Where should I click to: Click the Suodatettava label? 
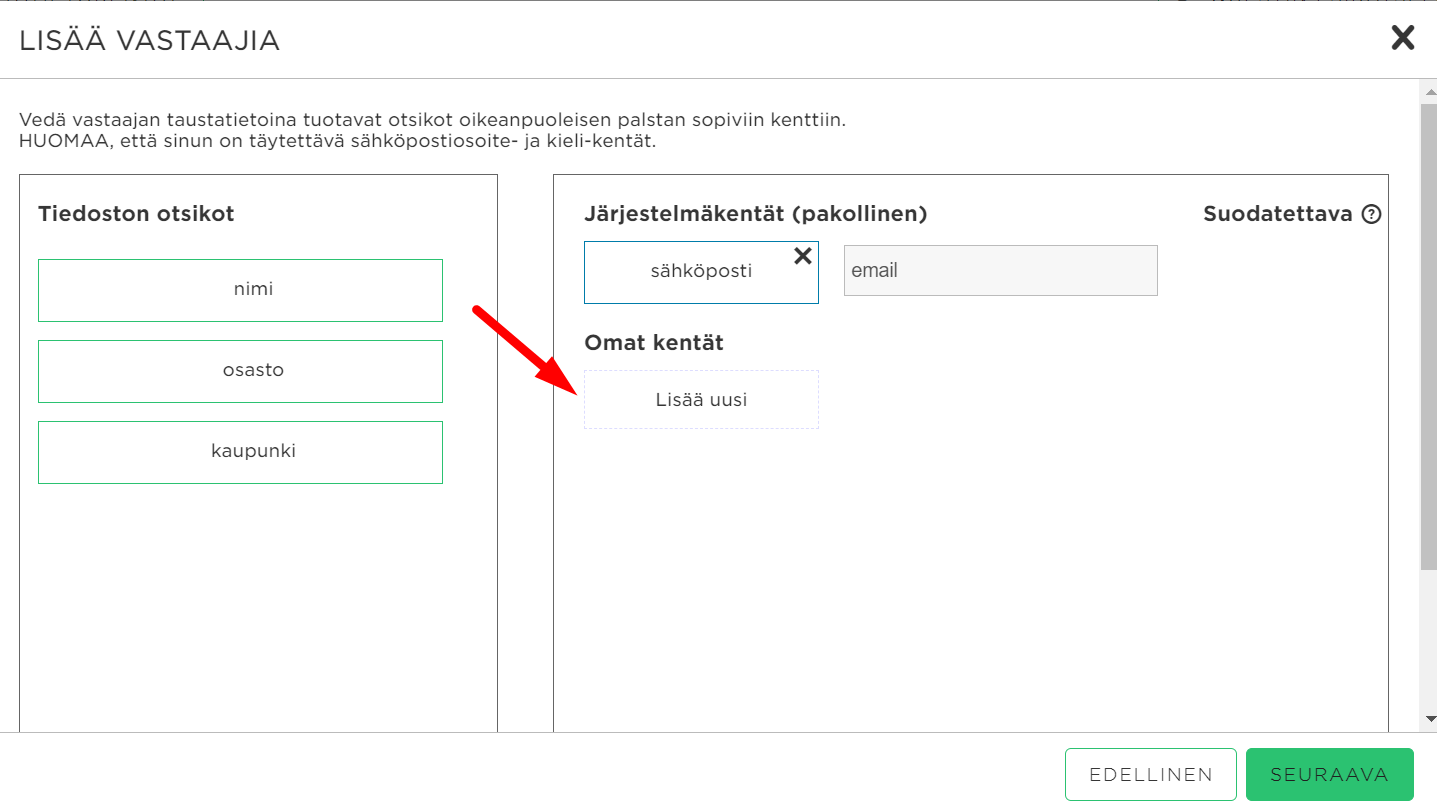[x=1278, y=213]
